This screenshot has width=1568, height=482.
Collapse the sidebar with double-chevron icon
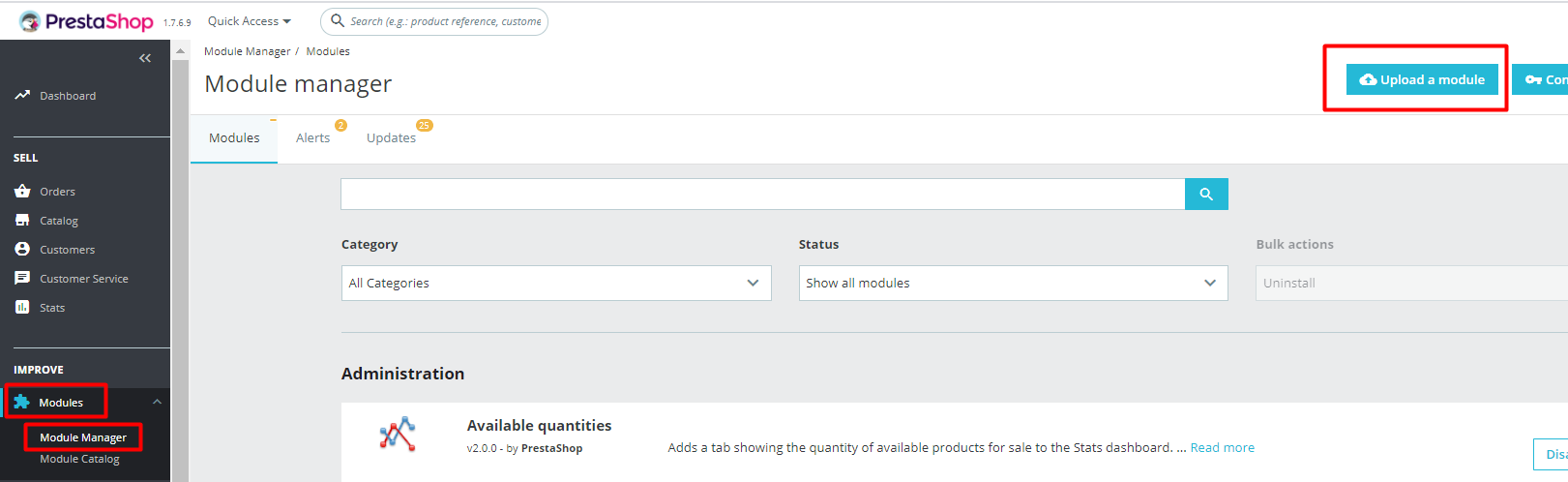coord(145,58)
